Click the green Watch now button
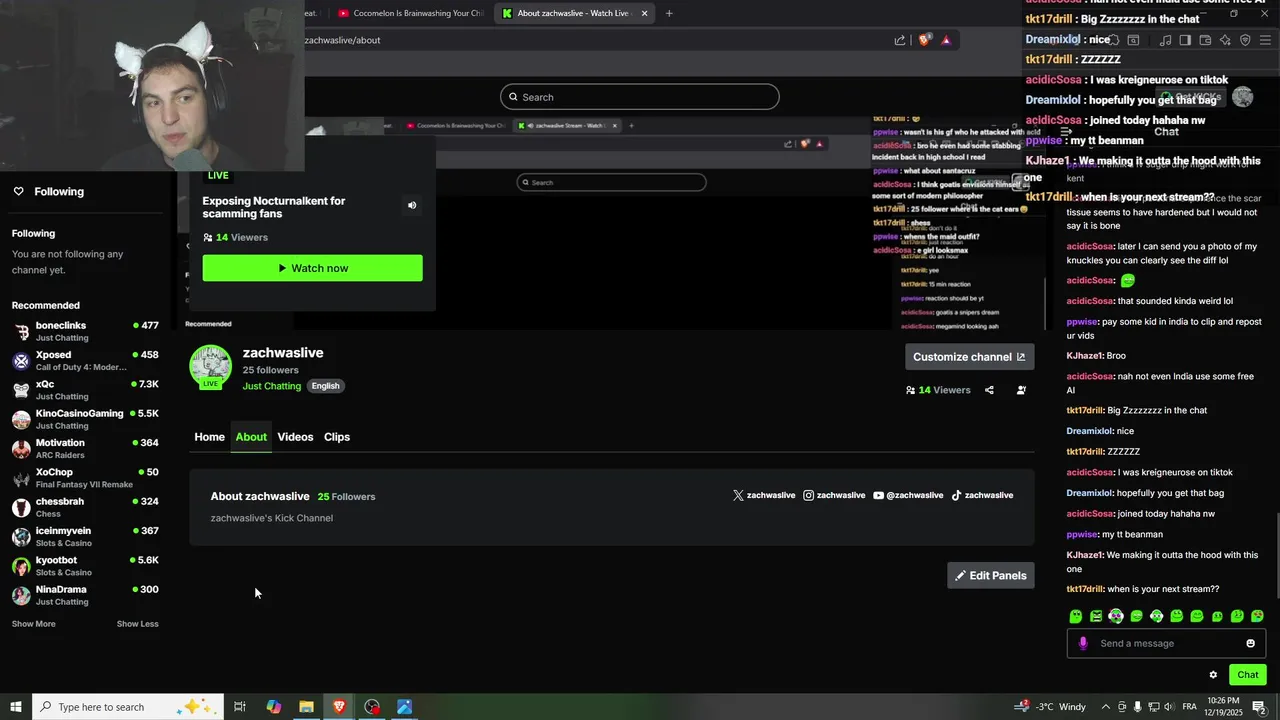Screen dimensions: 1280x720 312,268
